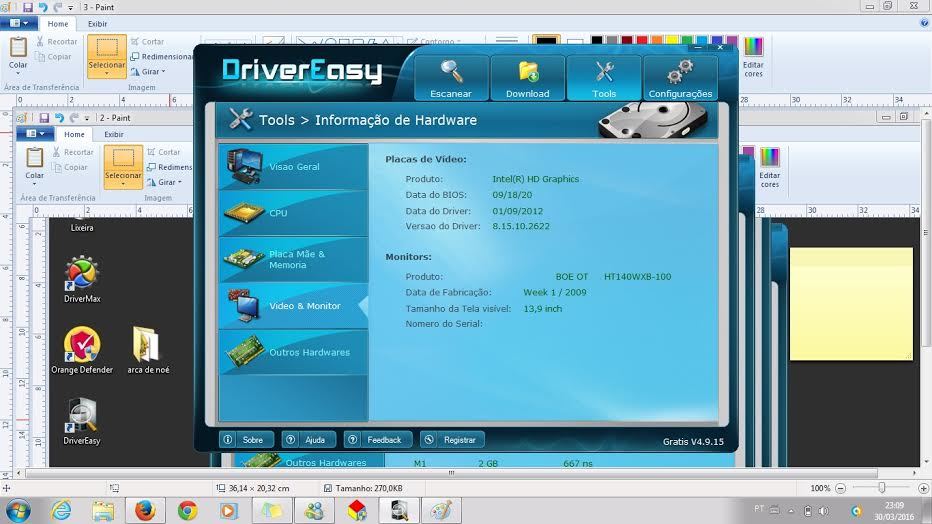
Task: Click the Registrar button in DriverEasy
Action: click(x=452, y=440)
